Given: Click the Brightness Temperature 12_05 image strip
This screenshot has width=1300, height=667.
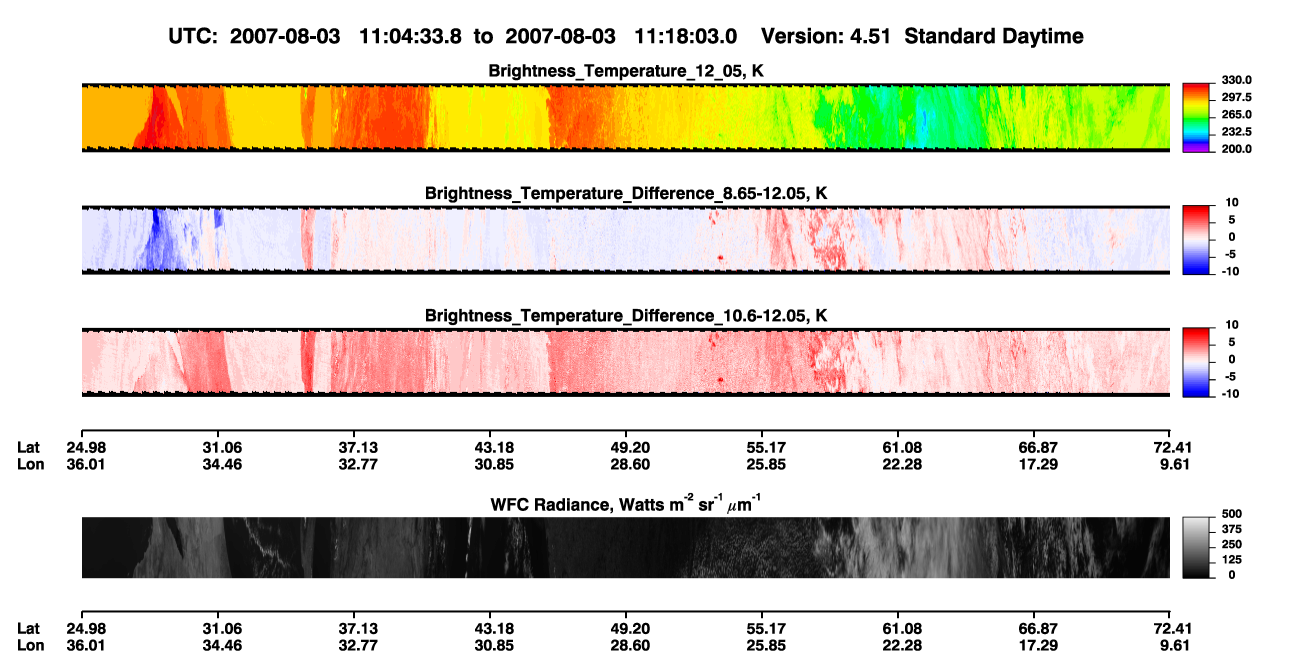Looking at the screenshot, I should click(625, 117).
